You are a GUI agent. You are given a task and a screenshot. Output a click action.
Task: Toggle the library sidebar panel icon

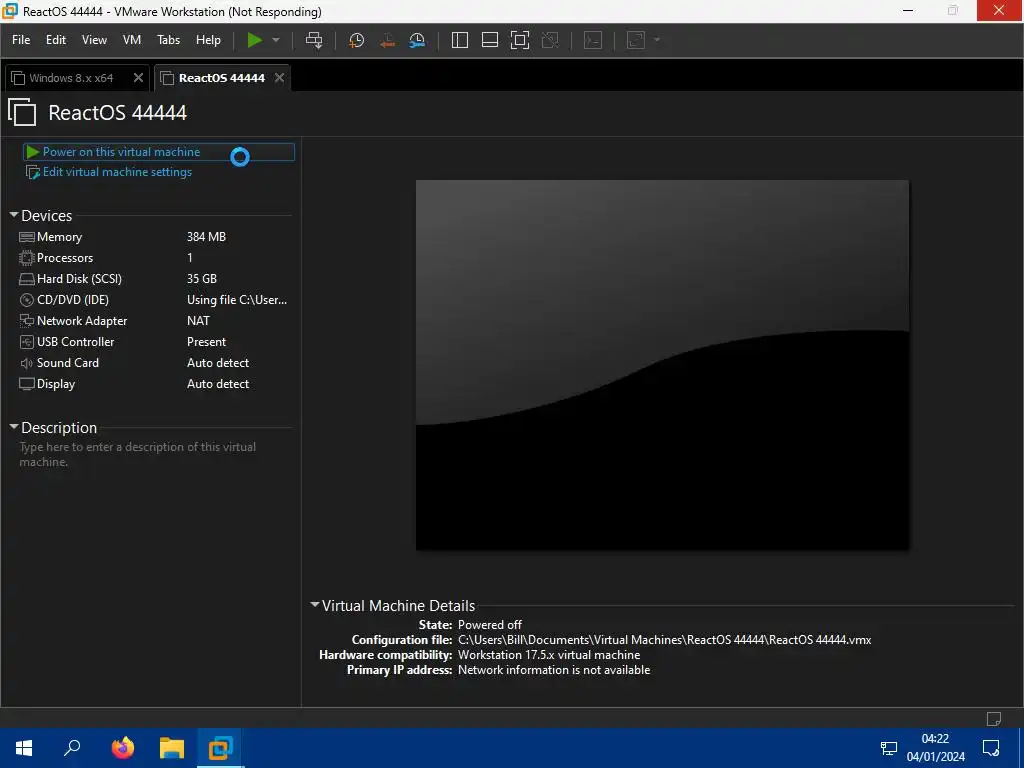click(x=460, y=40)
